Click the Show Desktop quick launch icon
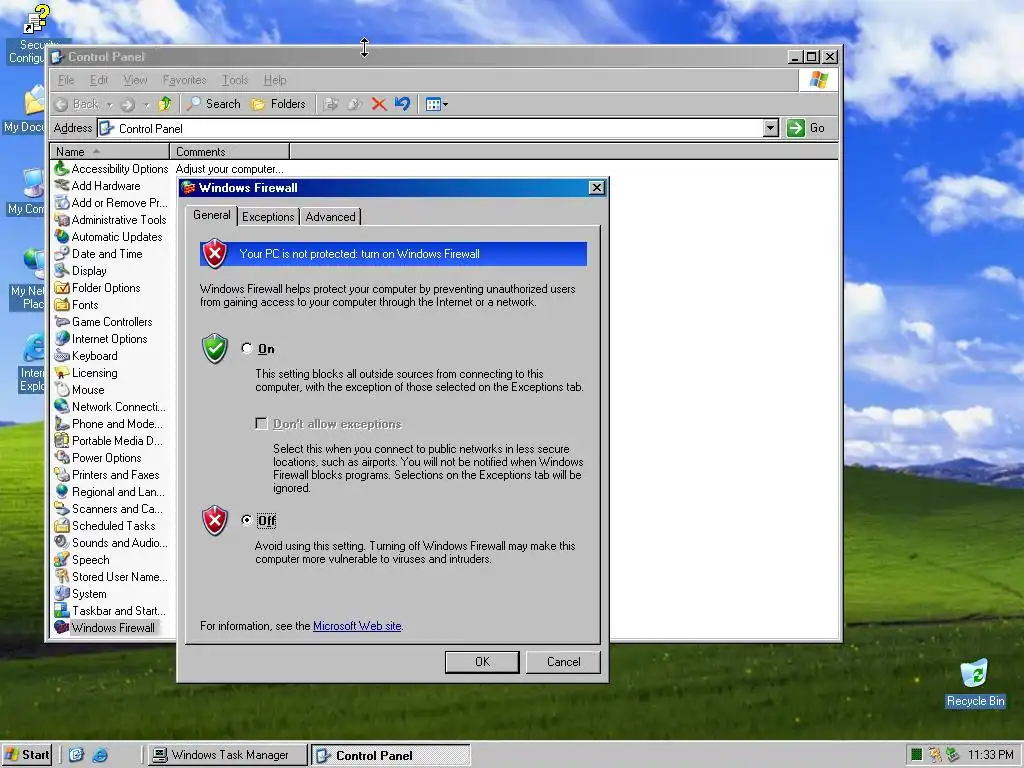The width and height of the screenshot is (1024, 768). tap(76, 755)
